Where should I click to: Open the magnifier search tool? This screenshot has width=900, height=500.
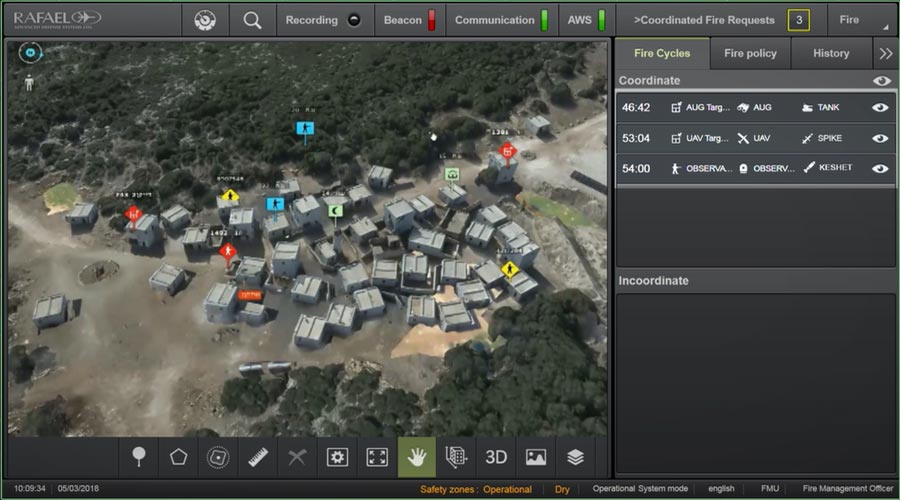[252, 20]
